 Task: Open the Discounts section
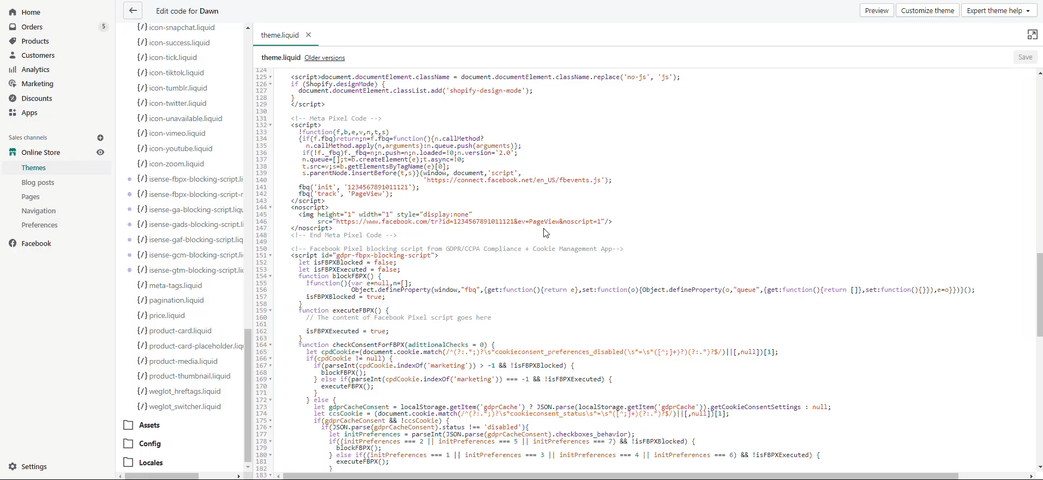[x=36, y=99]
